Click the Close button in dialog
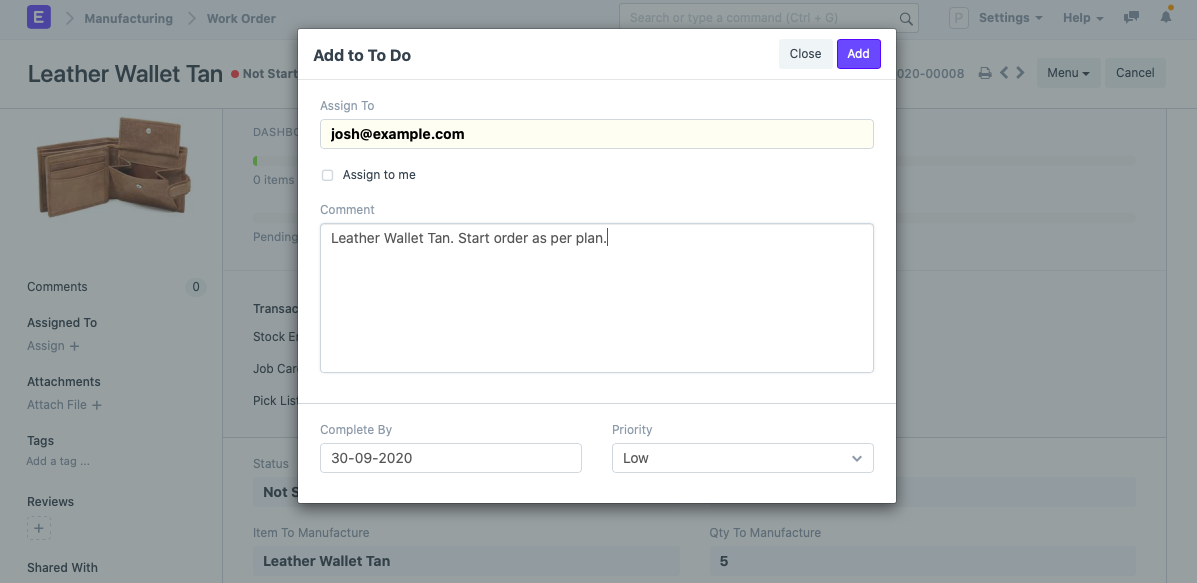The height and width of the screenshot is (583, 1197). point(805,53)
